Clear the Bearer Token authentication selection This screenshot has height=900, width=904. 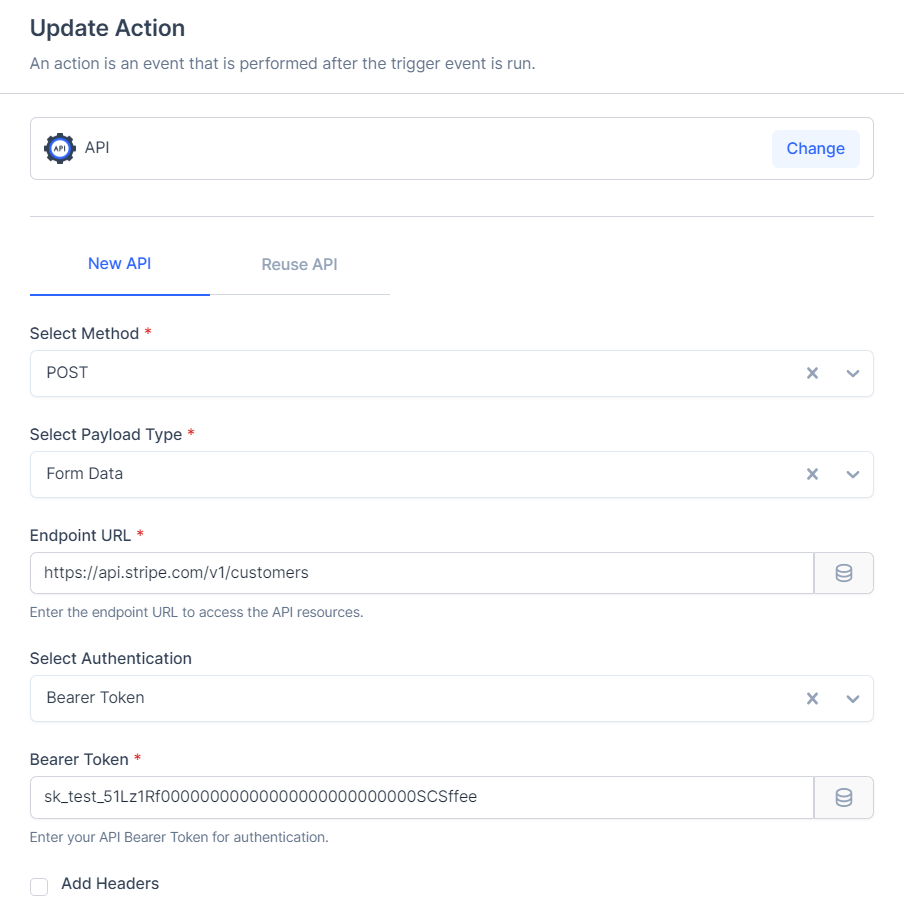[812, 698]
